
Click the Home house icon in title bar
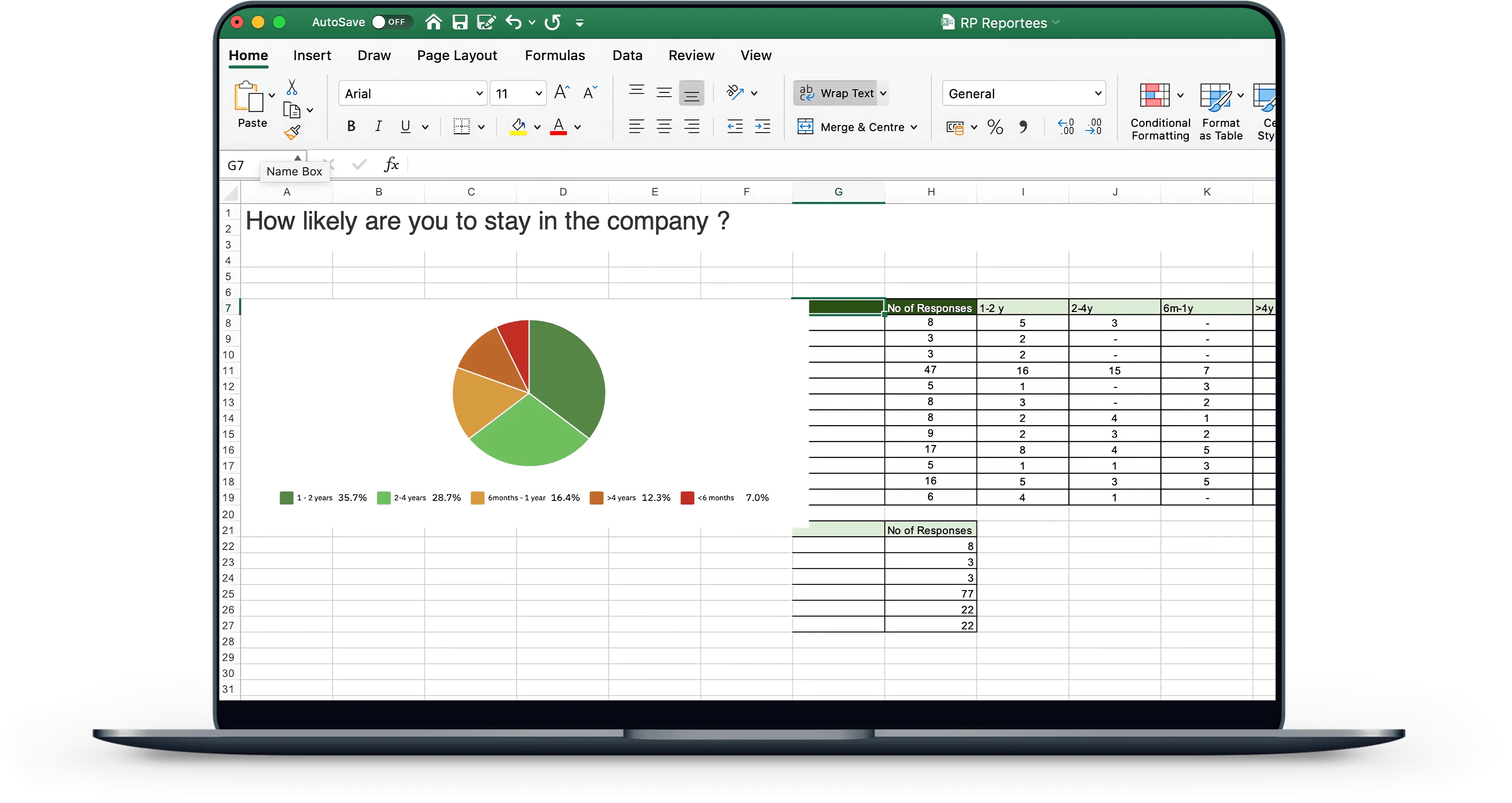pos(433,22)
